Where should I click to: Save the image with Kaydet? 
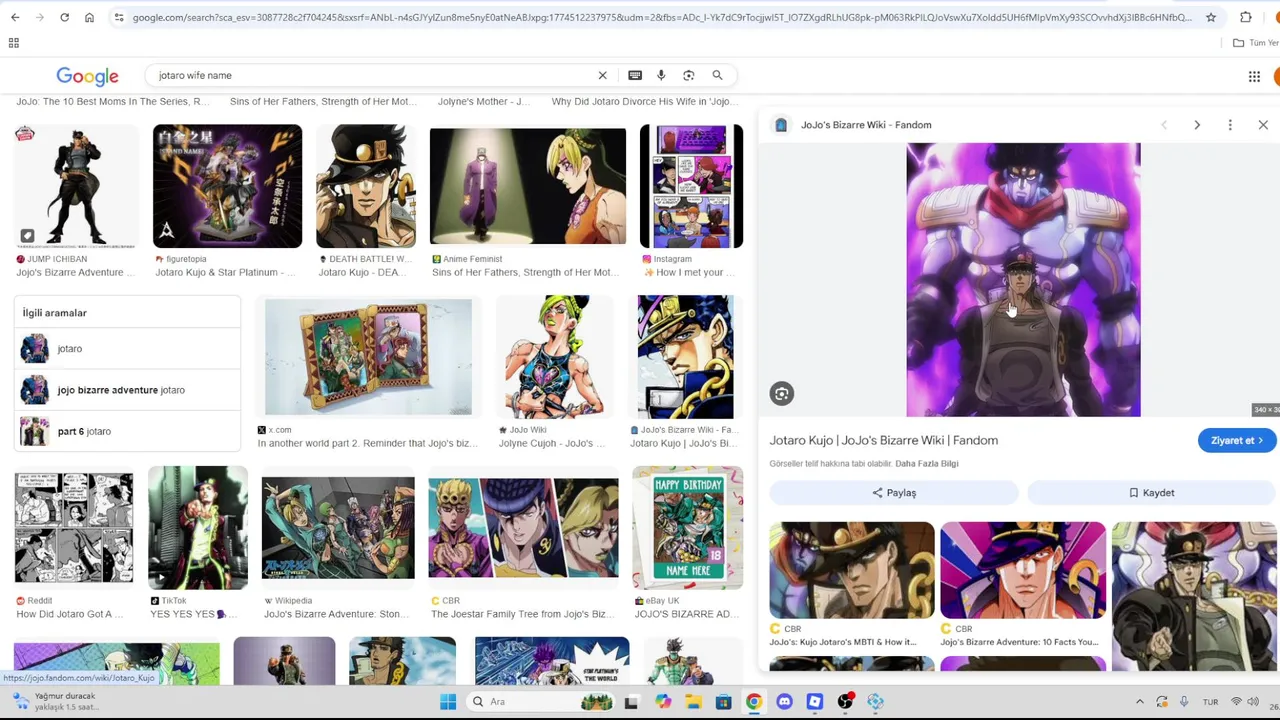coord(1152,493)
